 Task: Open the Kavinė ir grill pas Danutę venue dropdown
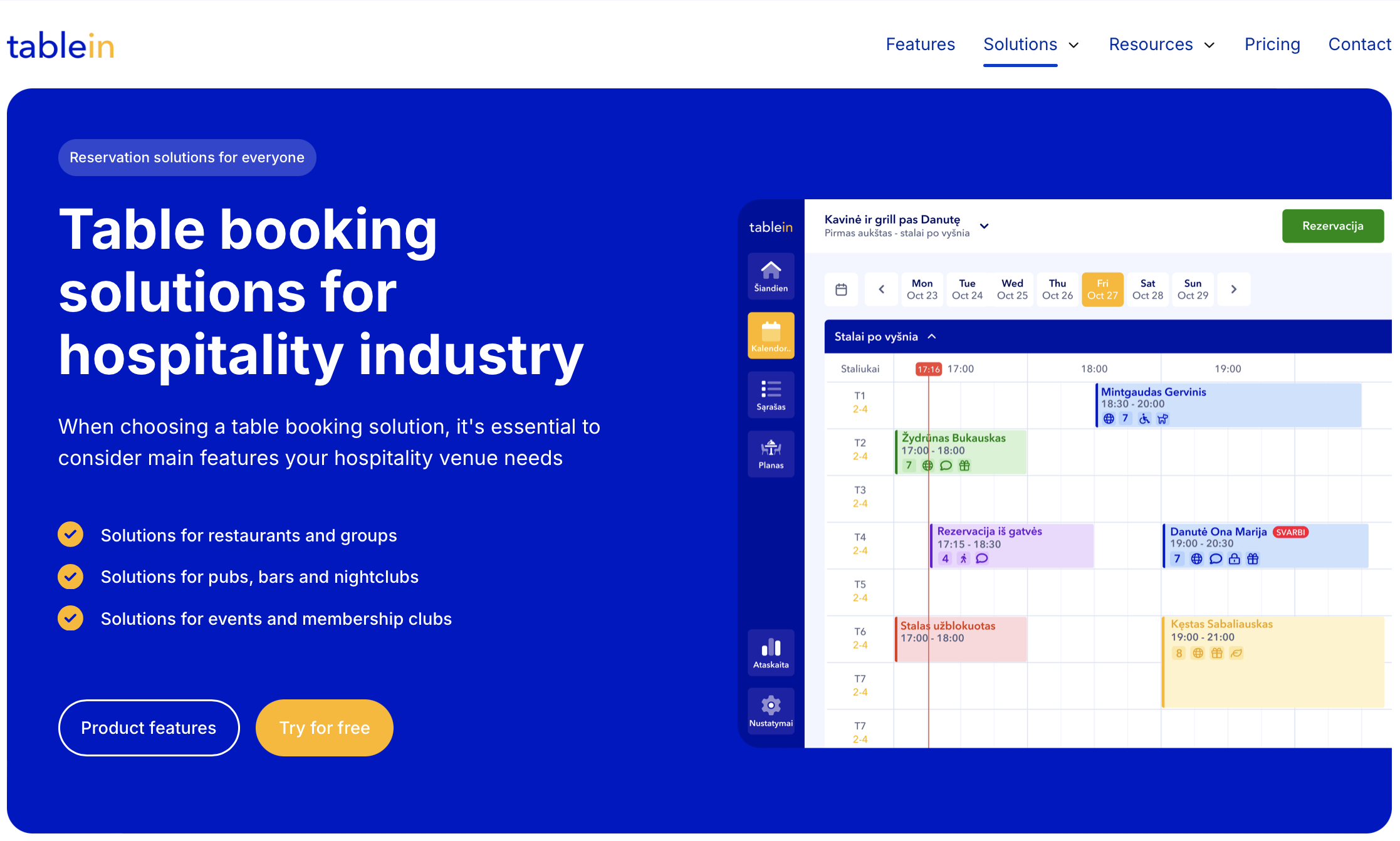(985, 226)
